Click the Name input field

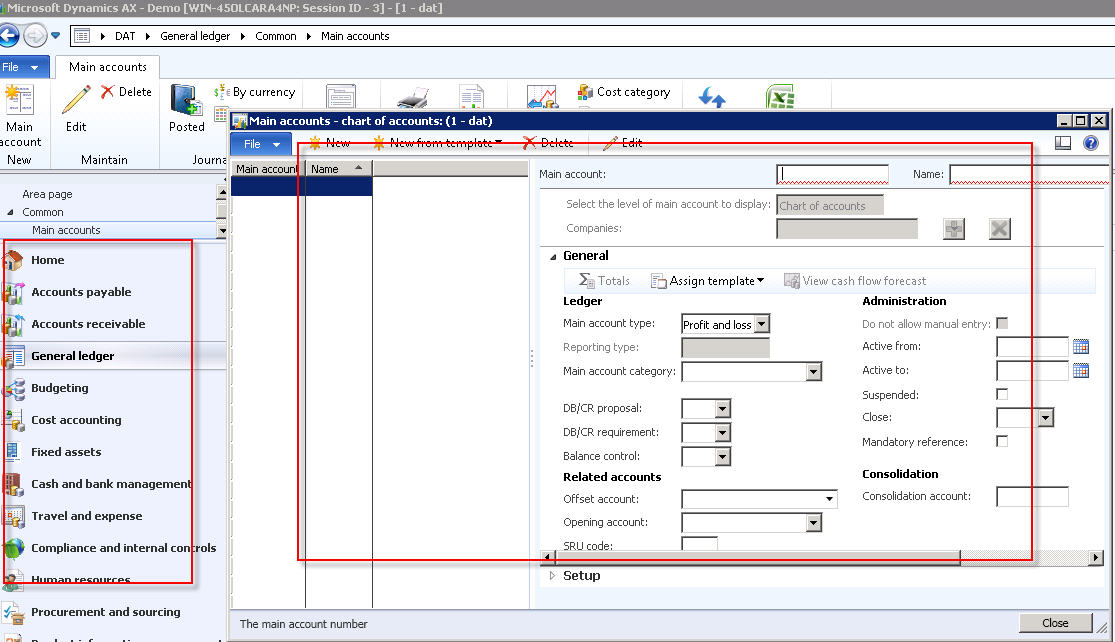point(1029,174)
